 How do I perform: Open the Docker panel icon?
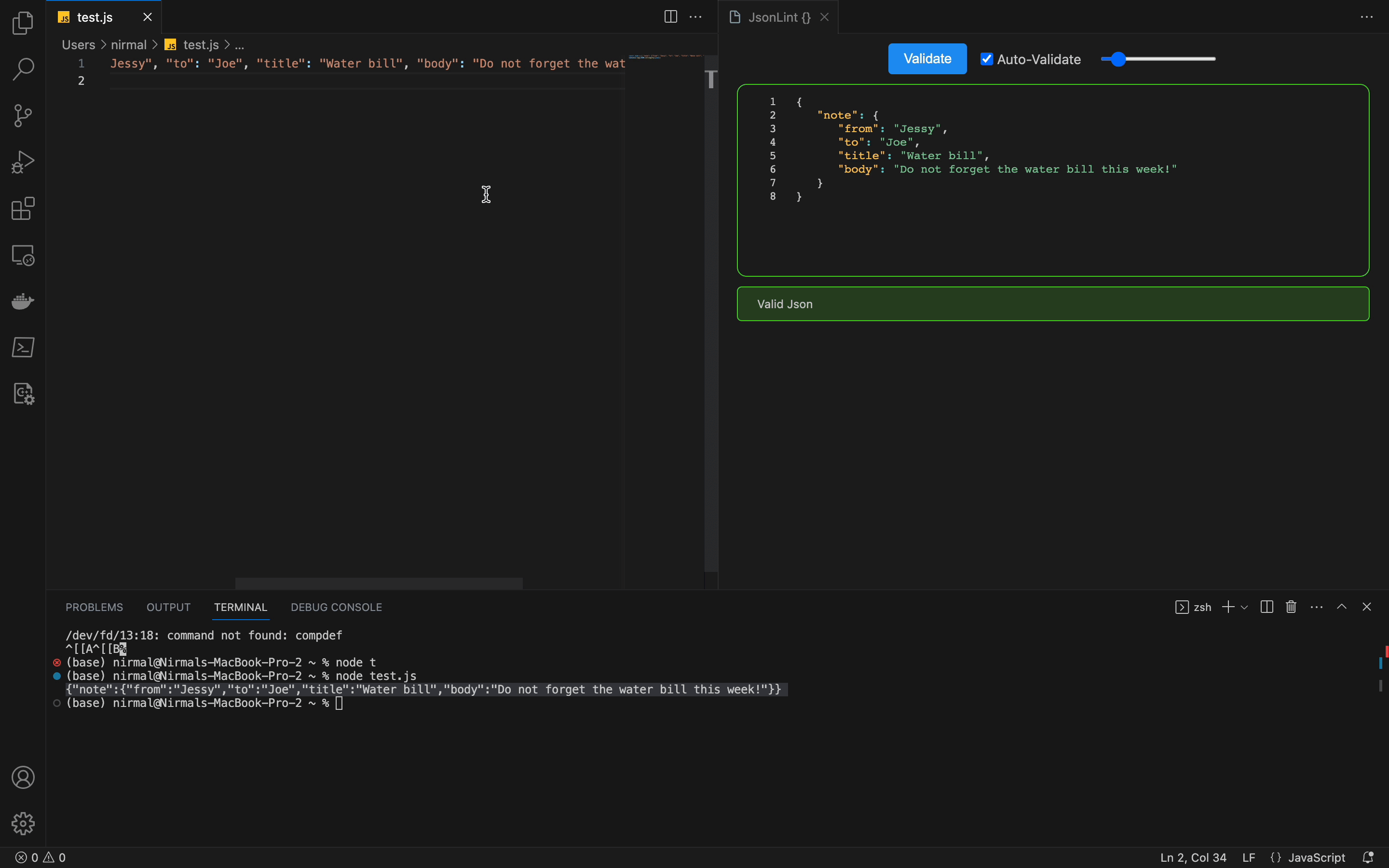point(23,301)
